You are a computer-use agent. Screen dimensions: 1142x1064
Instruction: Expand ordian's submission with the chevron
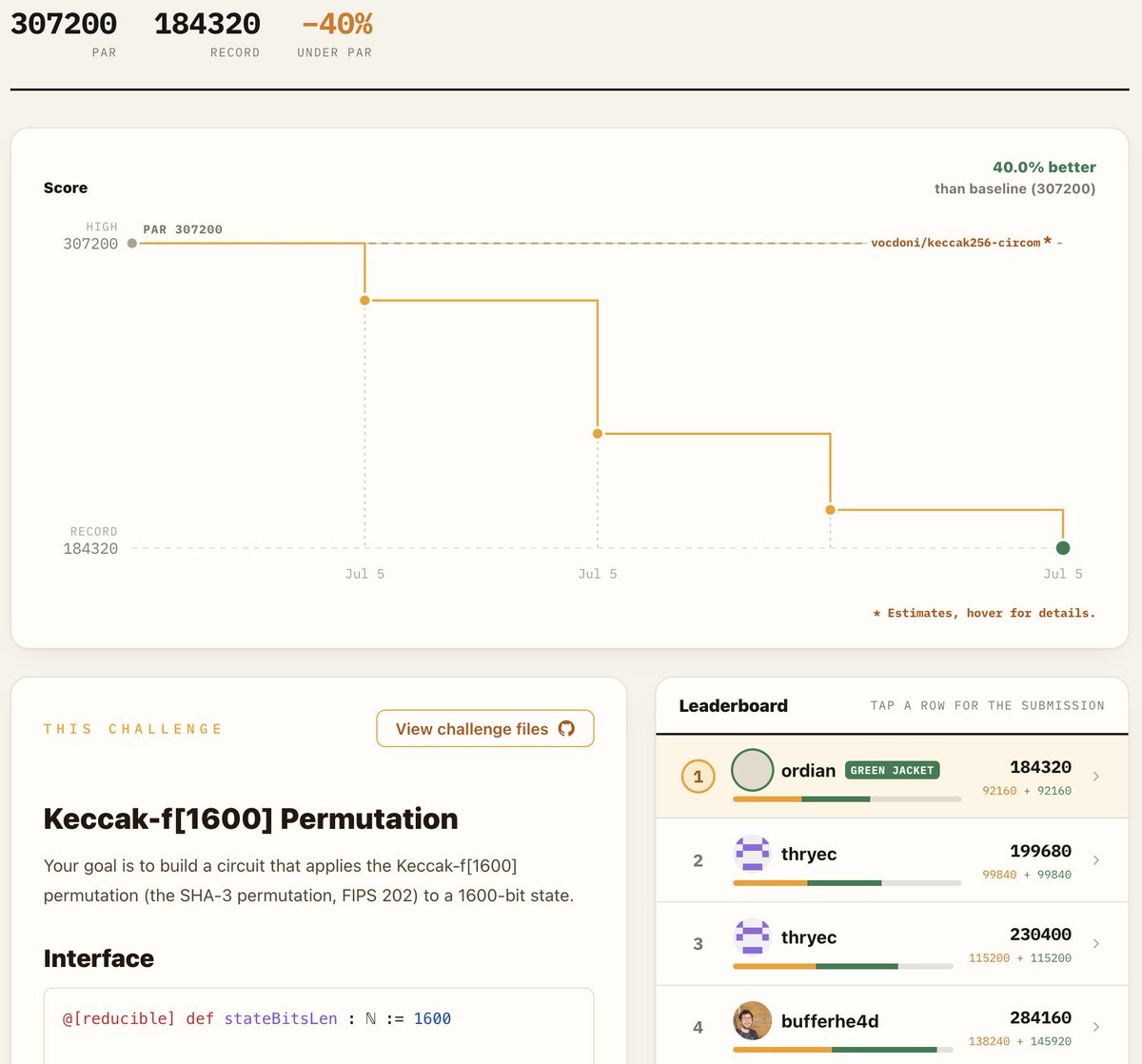(x=1096, y=777)
